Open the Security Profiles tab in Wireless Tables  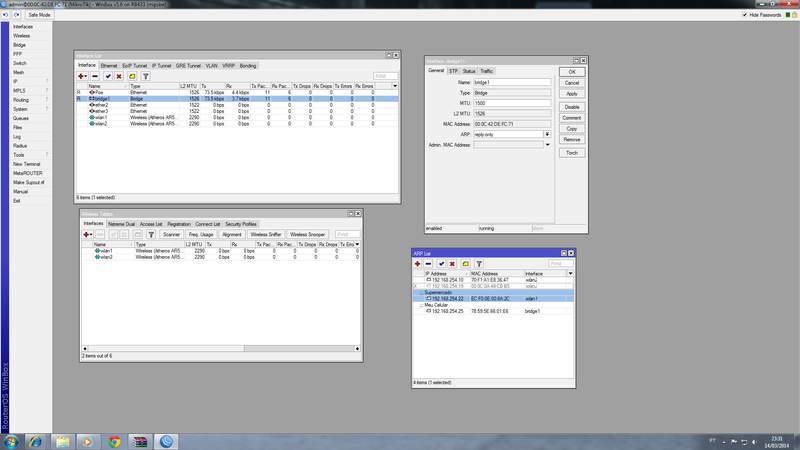tap(241, 224)
